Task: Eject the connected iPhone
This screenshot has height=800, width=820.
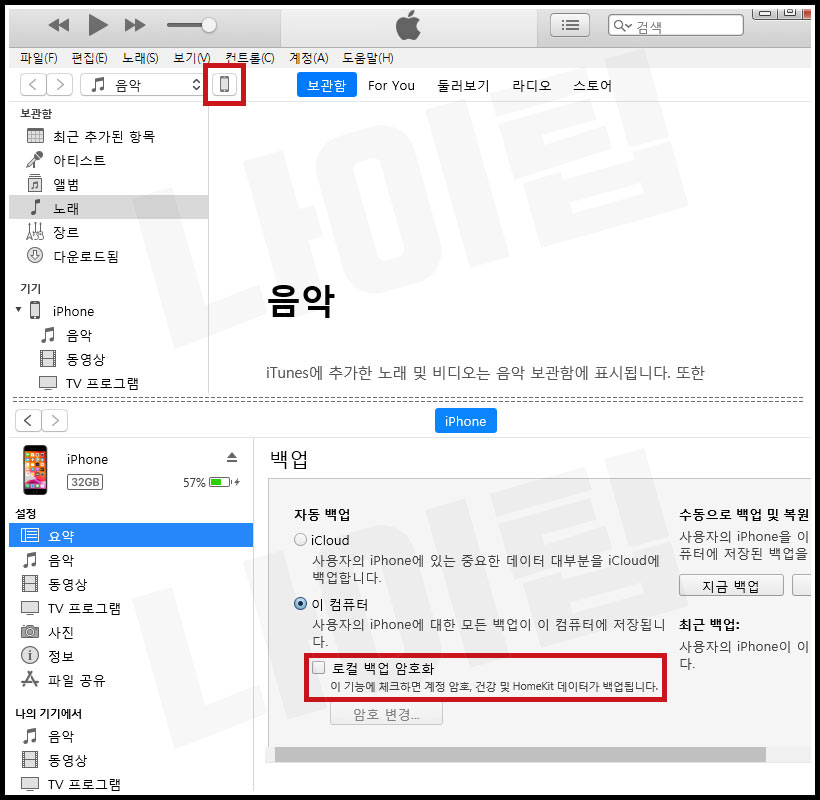Action: (232, 458)
